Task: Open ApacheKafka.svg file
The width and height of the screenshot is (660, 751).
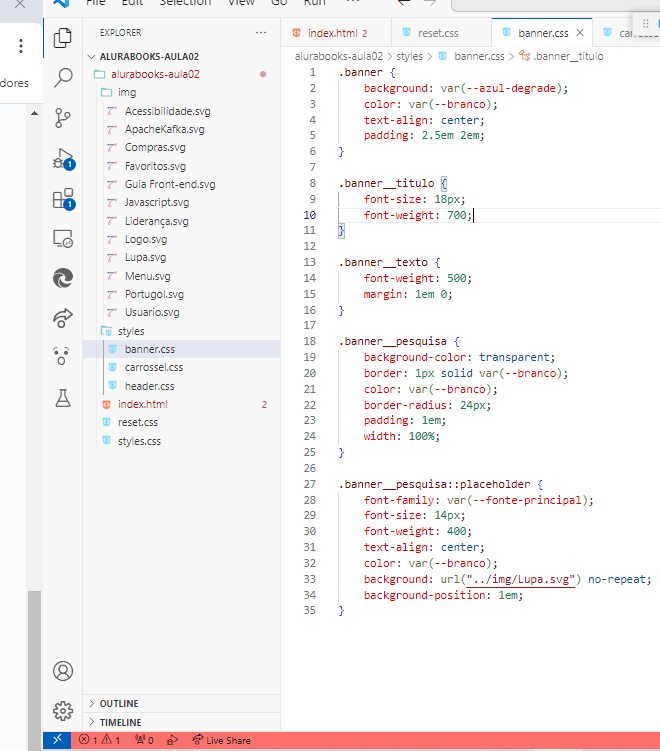Action: point(164,129)
